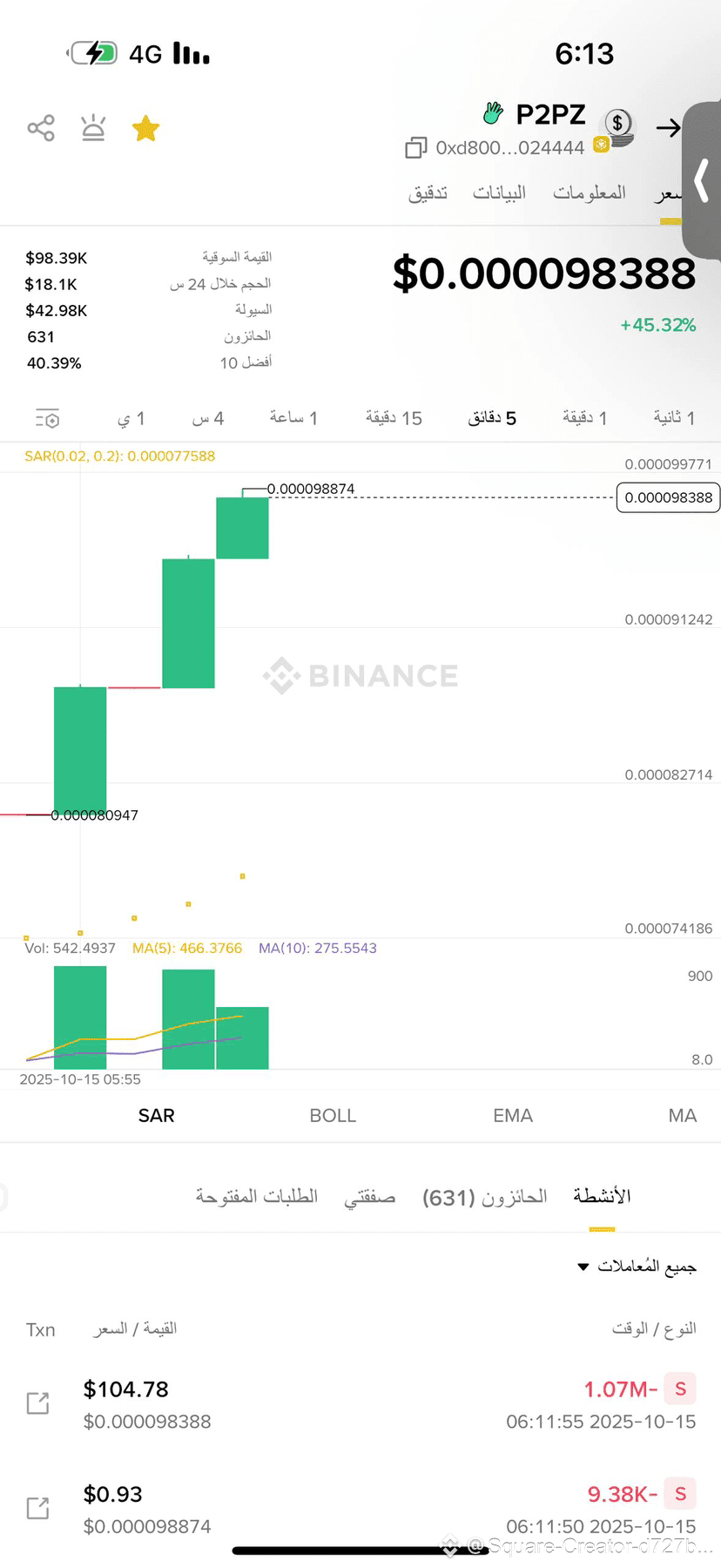The width and height of the screenshot is (721, 1568).
Task: Choose the 1 ساعة chart interval
Action: coord(293,418)
